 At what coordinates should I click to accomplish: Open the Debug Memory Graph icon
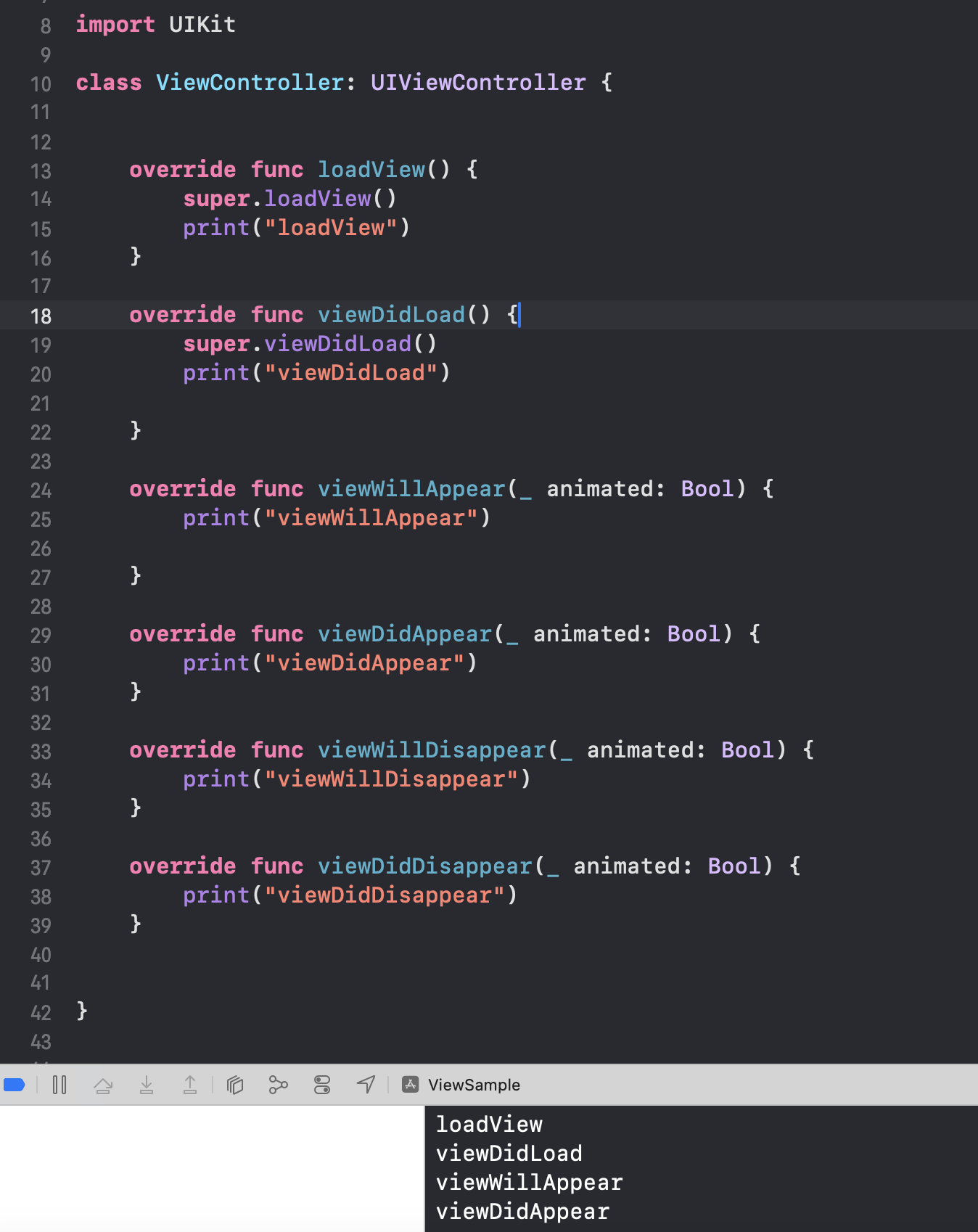point(279,1085)
